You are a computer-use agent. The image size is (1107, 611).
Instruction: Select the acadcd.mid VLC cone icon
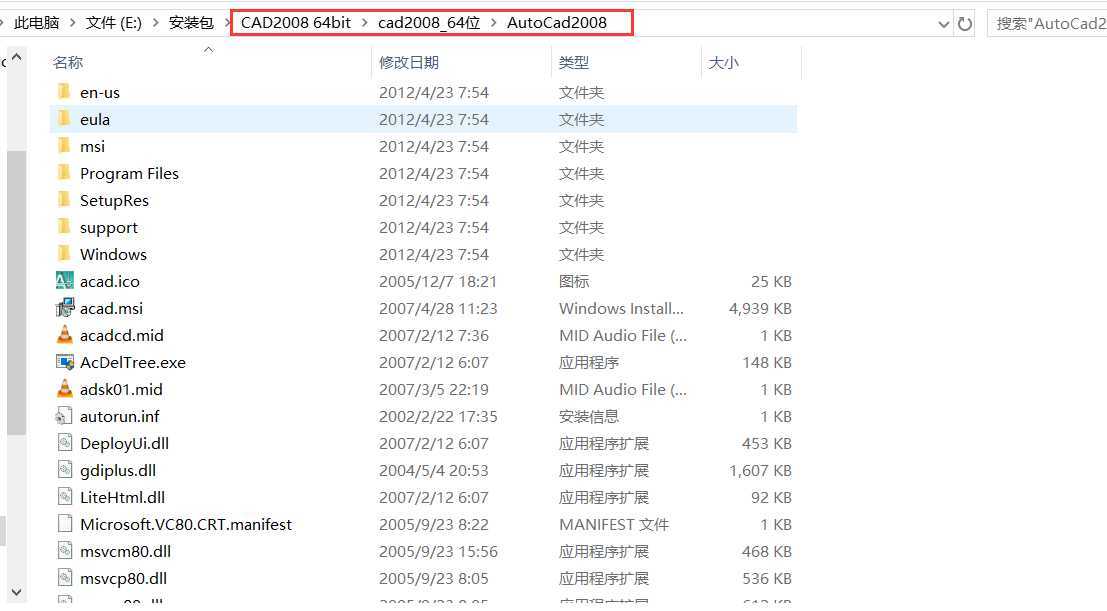[x=64, y=335]
